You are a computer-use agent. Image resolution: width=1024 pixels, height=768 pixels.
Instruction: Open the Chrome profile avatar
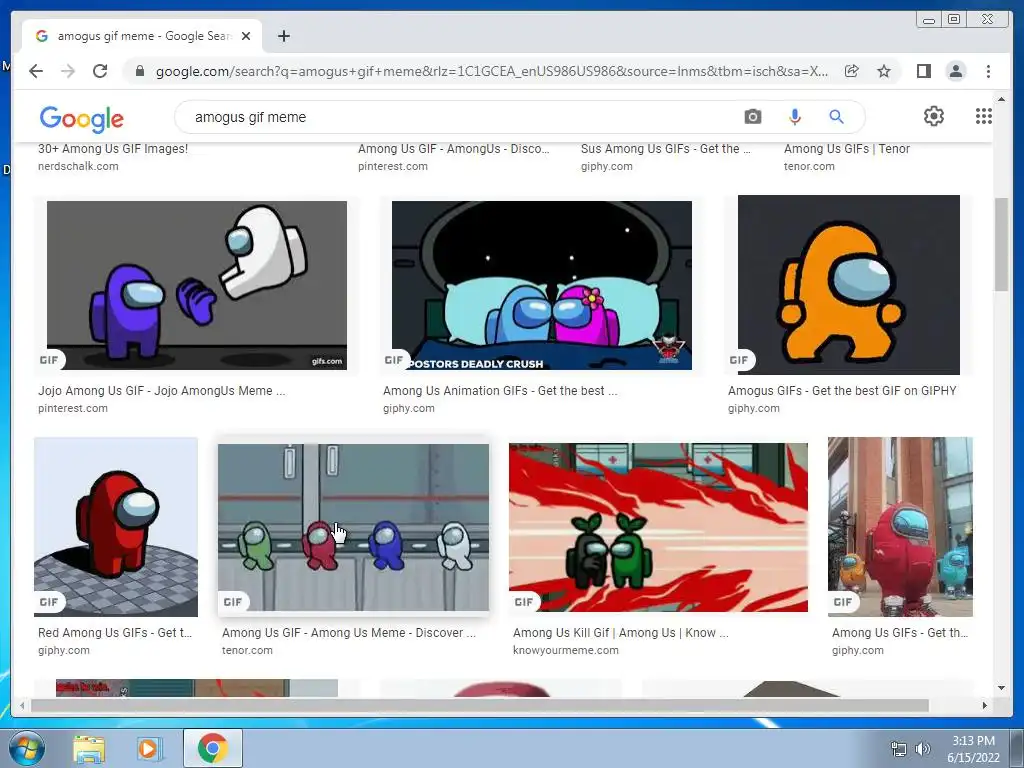956,71
